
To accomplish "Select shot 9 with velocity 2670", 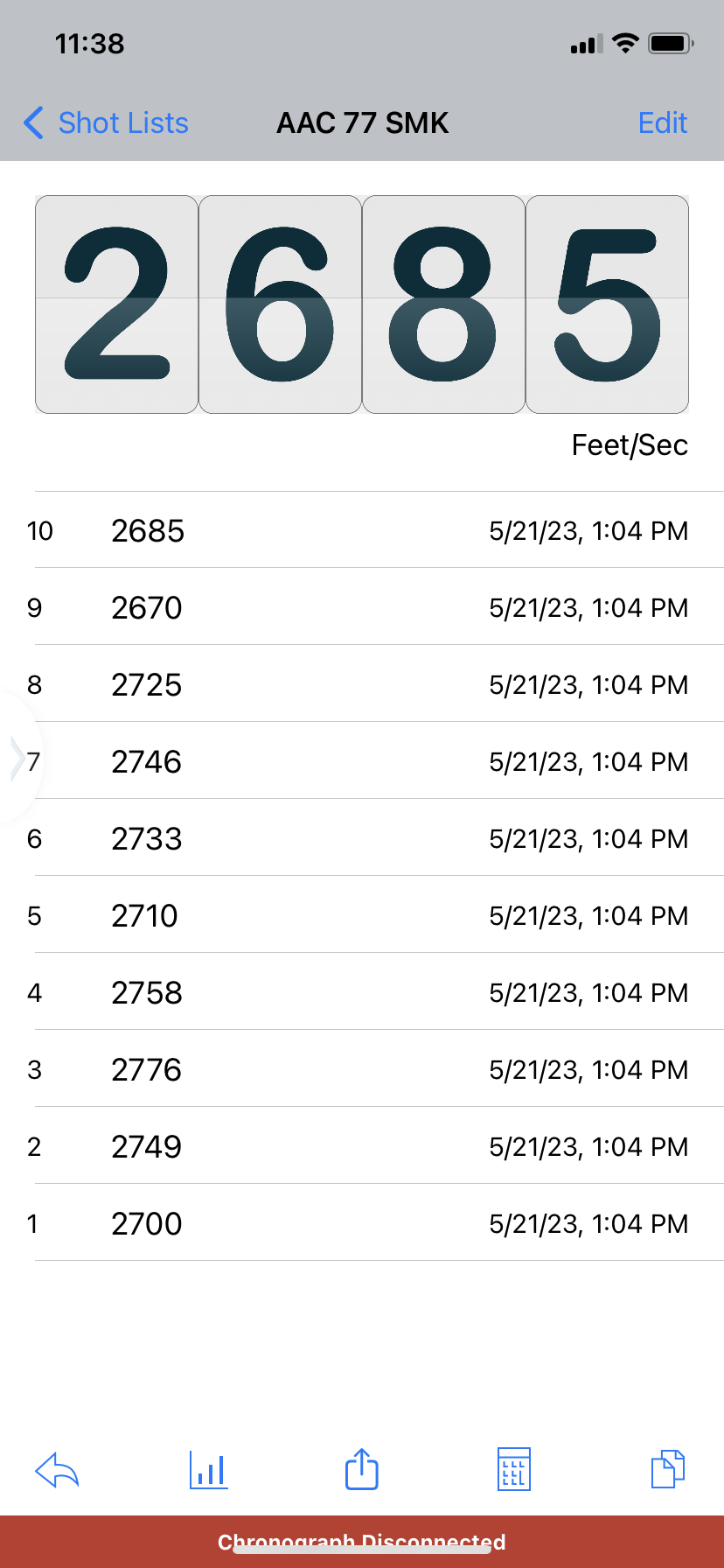I will click(x=362, y=607).
